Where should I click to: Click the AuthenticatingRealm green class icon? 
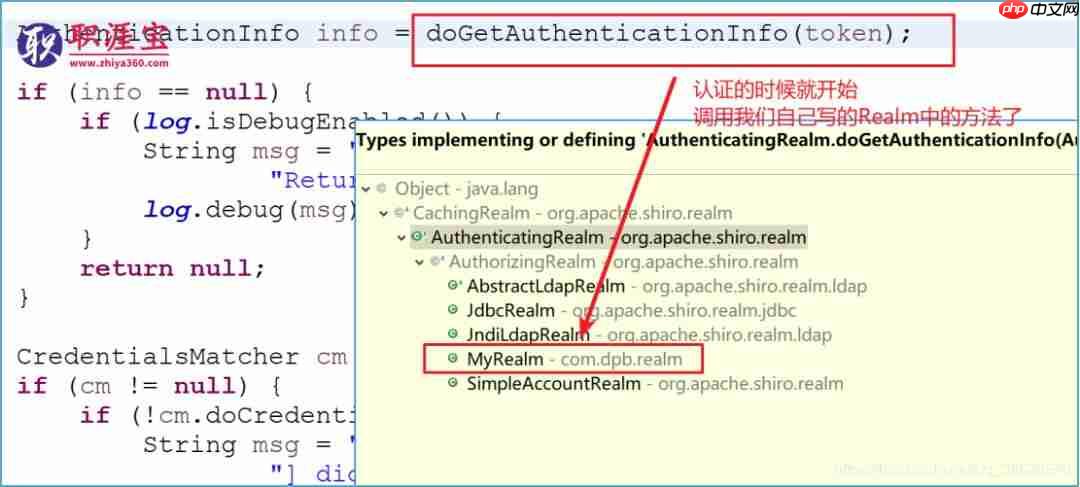pos(417,237)
